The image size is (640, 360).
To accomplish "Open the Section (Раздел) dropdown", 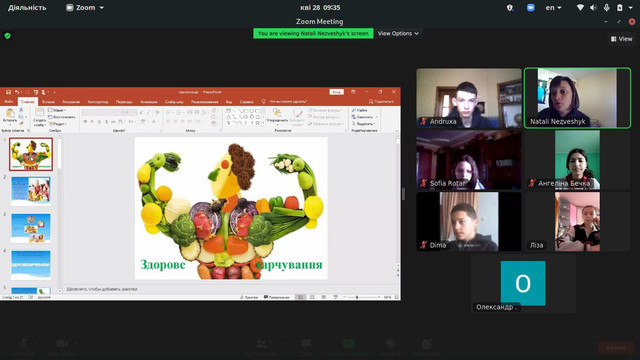I will click(x=58, y=124).
